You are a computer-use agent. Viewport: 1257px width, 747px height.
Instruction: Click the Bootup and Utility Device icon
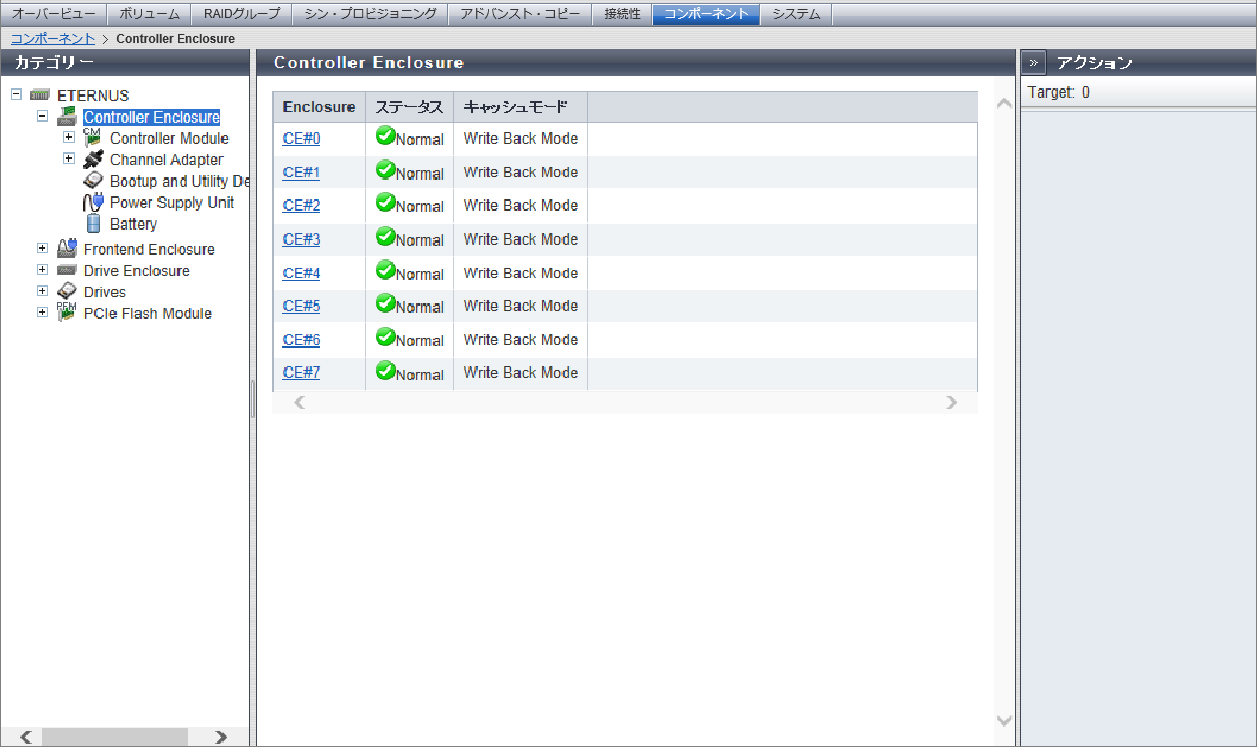[x=93, y=181]
